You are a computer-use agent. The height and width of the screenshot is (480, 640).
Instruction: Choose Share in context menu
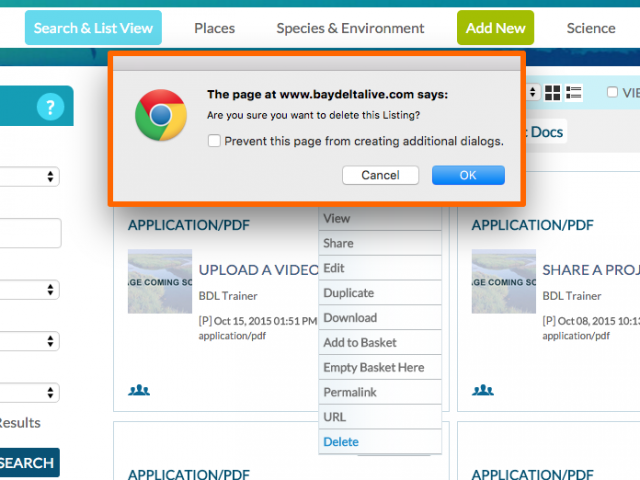[x=380, y=243]
